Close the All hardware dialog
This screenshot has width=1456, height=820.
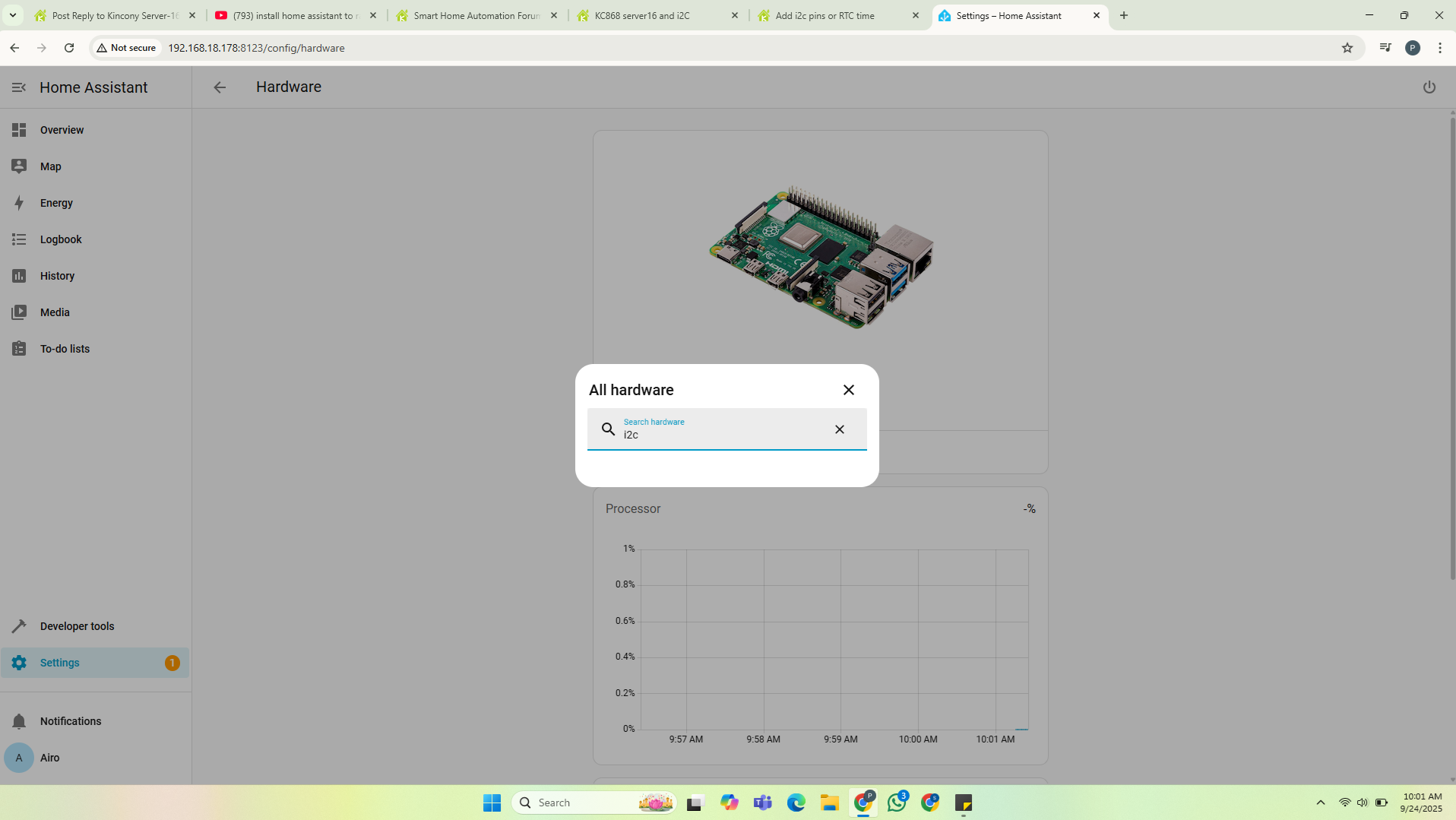(848, 390)
